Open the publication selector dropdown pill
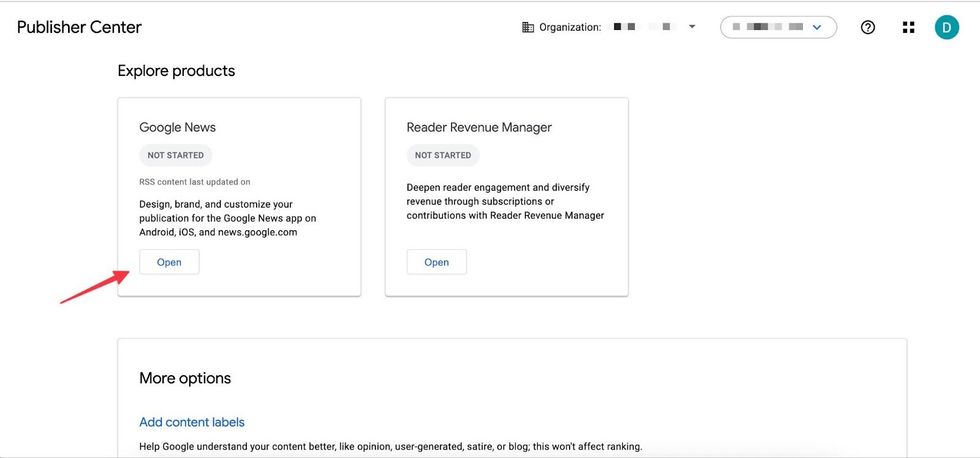The height and width of the screenshot is (458, 980). [778, 27]
